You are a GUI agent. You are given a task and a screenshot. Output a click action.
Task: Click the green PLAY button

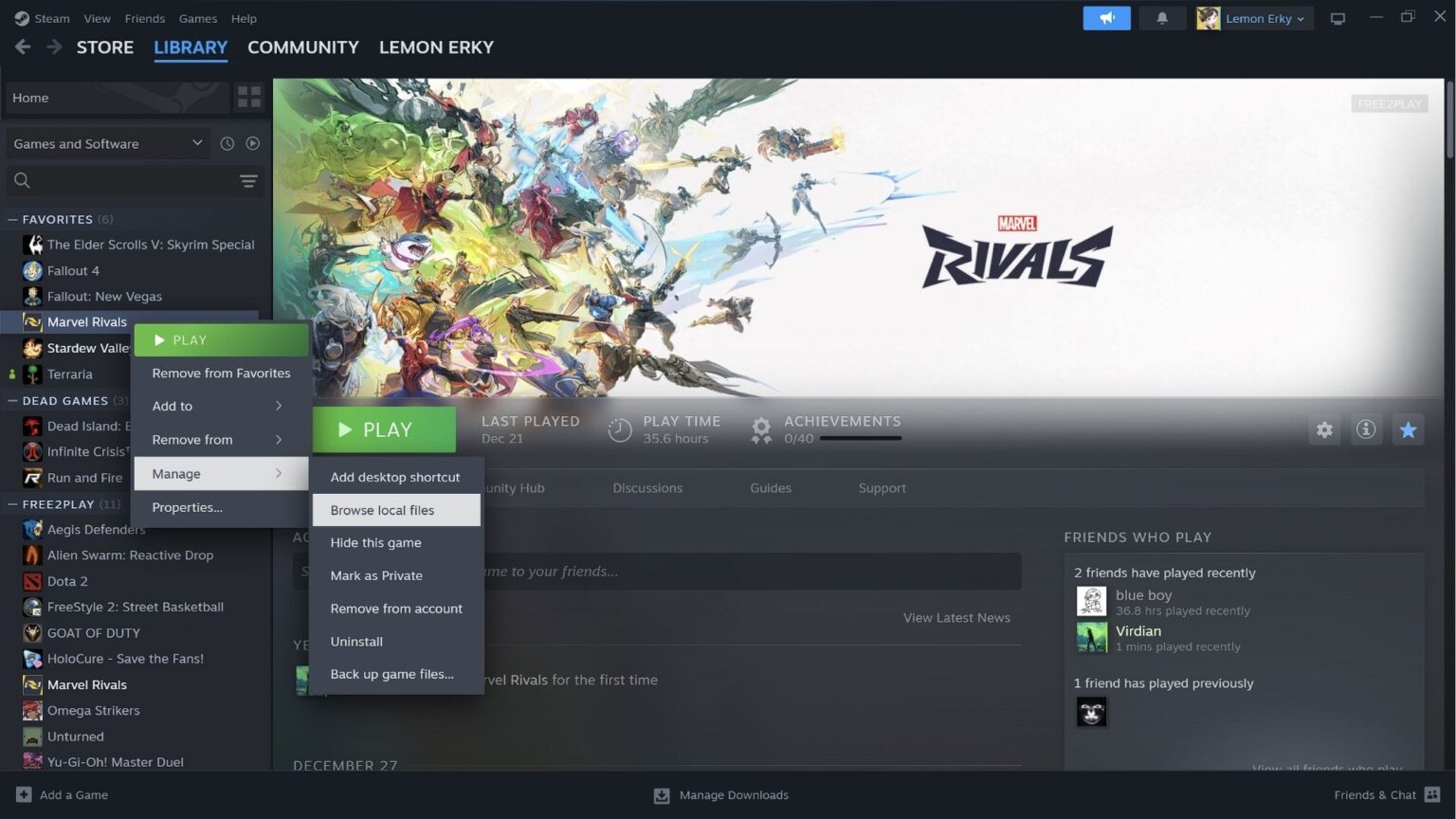click(384, 428)
